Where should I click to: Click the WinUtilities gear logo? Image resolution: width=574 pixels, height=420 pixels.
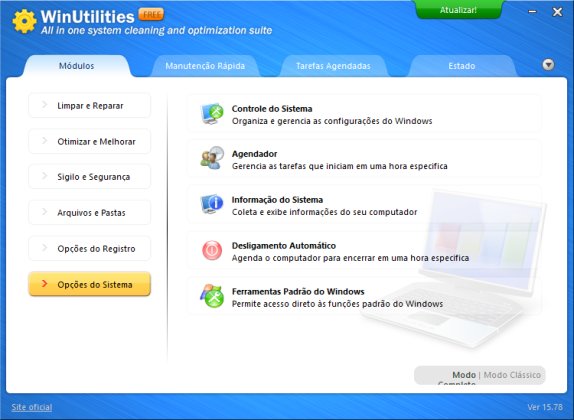[24, 21]
